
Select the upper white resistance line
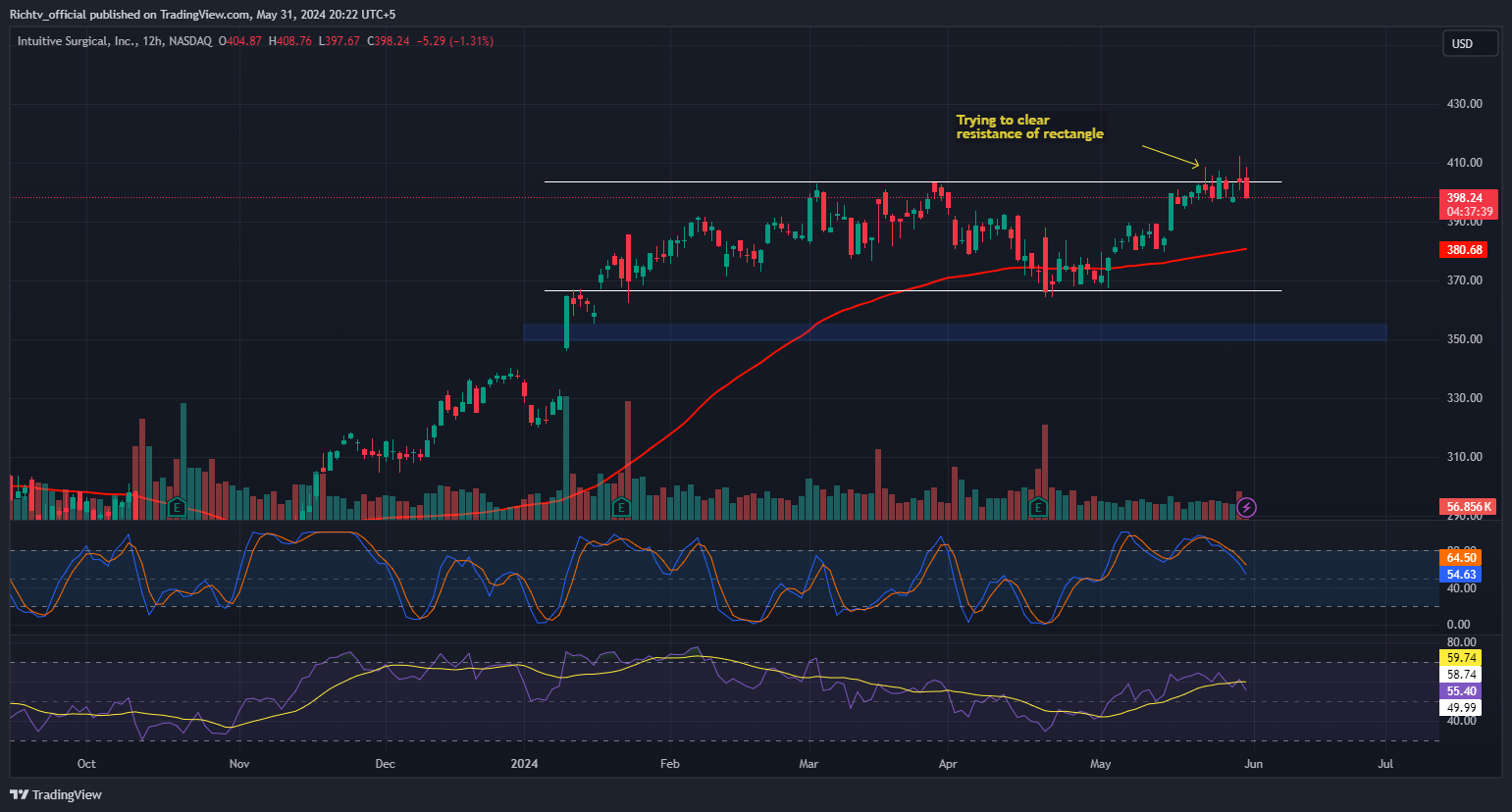[x=912, y=182]
